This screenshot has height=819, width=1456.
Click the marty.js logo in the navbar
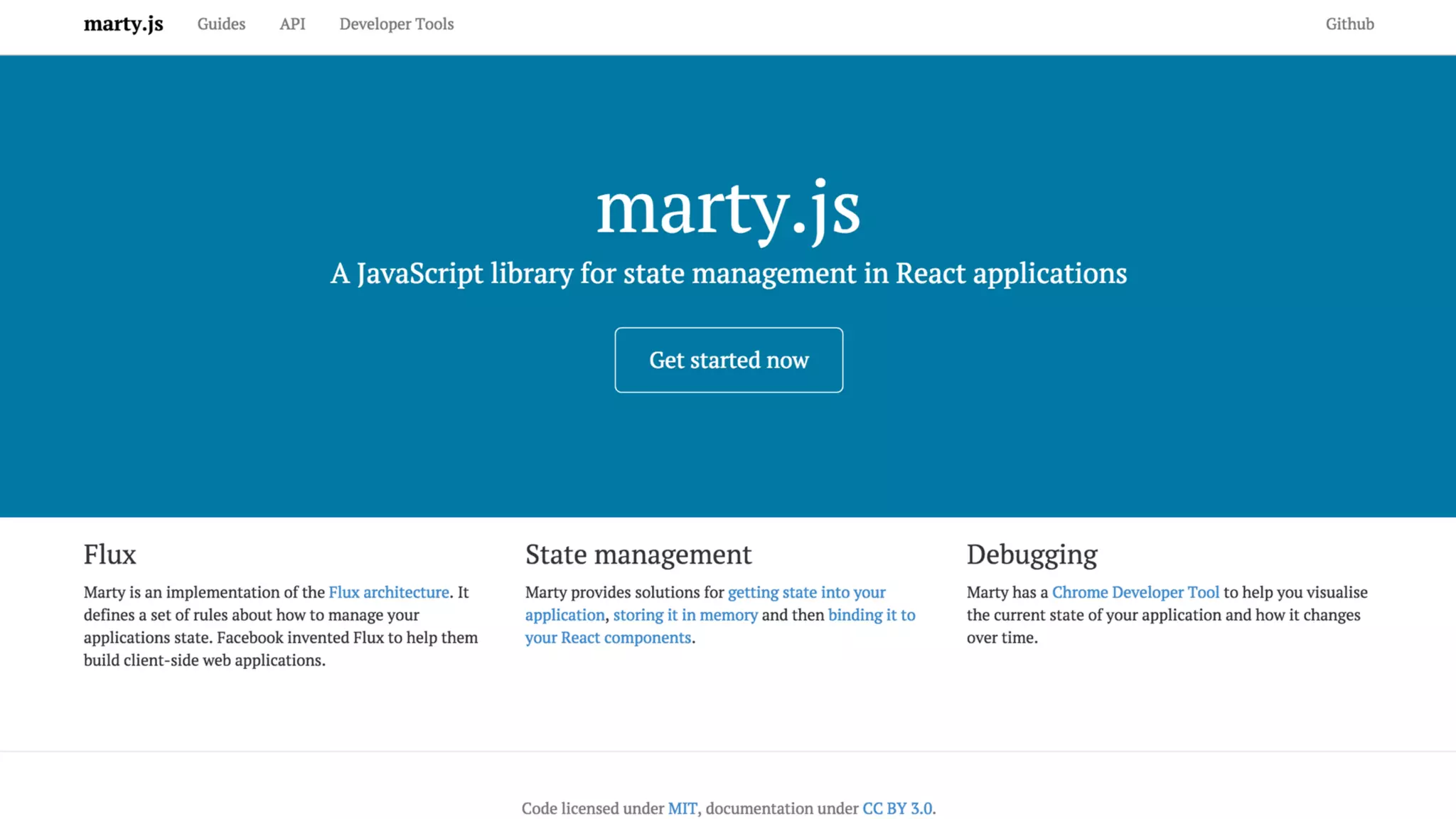coord(123,23)
